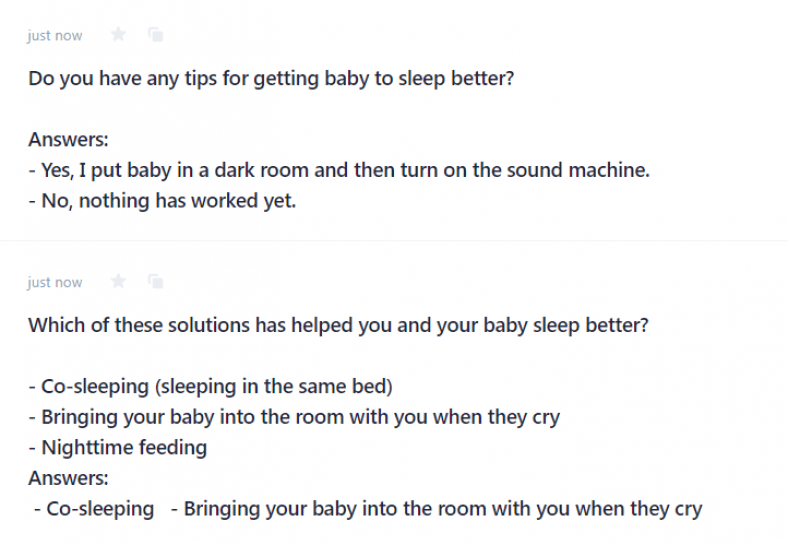Click the second message's 'just now' timestamp
Screen dimensions: 788x545
point(55,282)
